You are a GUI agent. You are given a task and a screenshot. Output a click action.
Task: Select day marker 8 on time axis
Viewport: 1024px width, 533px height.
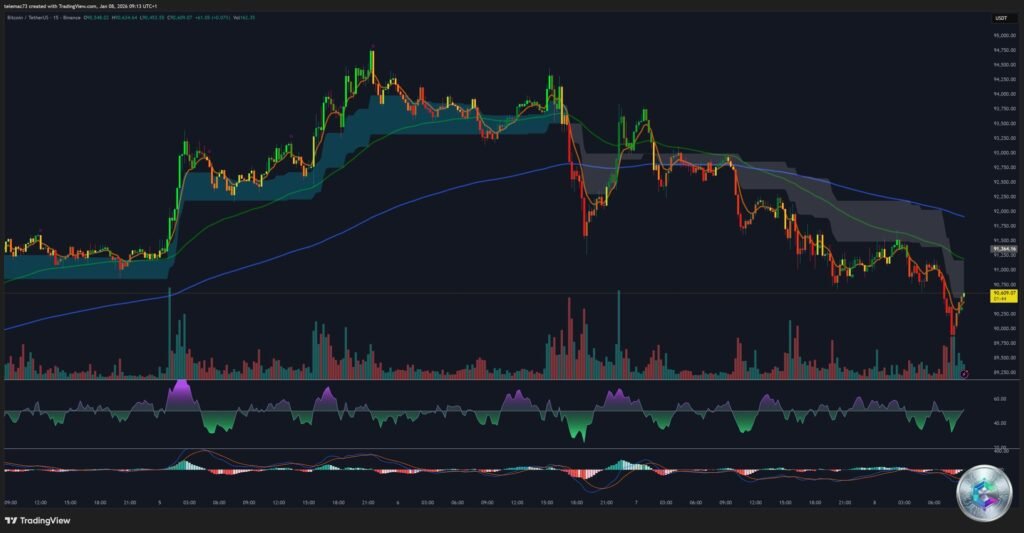point(872,502)
